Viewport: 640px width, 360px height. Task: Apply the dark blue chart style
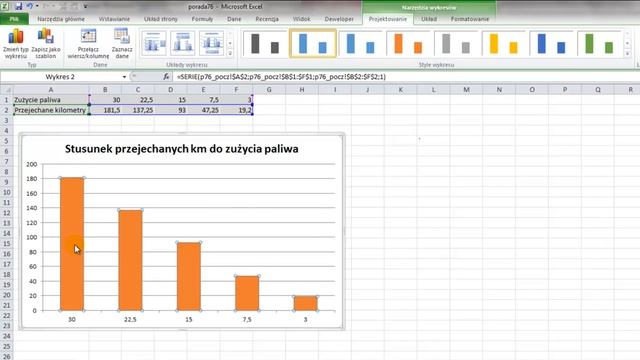pyautogui.click(x=551, y=43)
